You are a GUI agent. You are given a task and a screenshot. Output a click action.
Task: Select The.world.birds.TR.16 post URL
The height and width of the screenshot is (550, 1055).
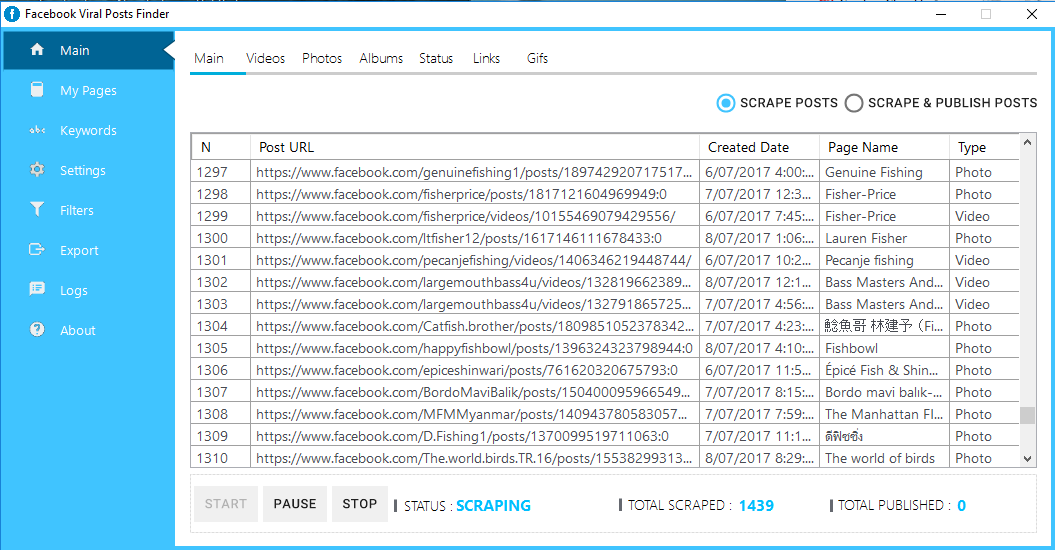pyautogui.click(x=474, y=458)
